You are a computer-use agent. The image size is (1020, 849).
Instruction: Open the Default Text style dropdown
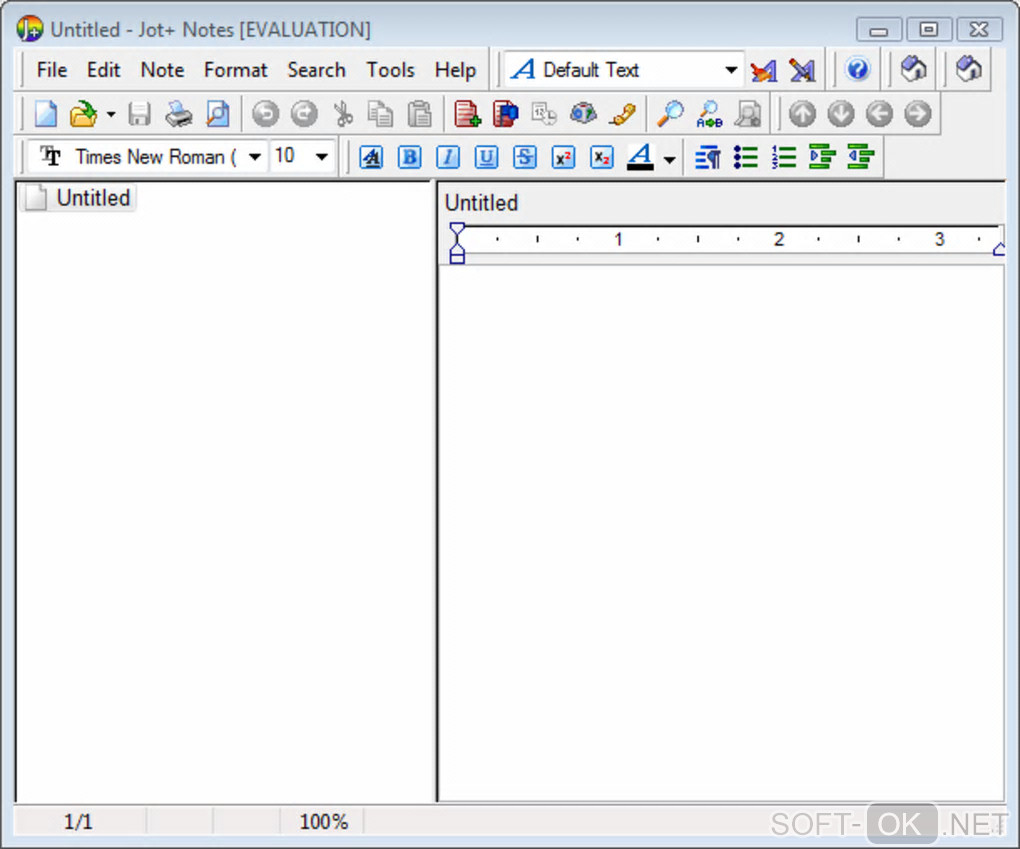tap(731, 70)
